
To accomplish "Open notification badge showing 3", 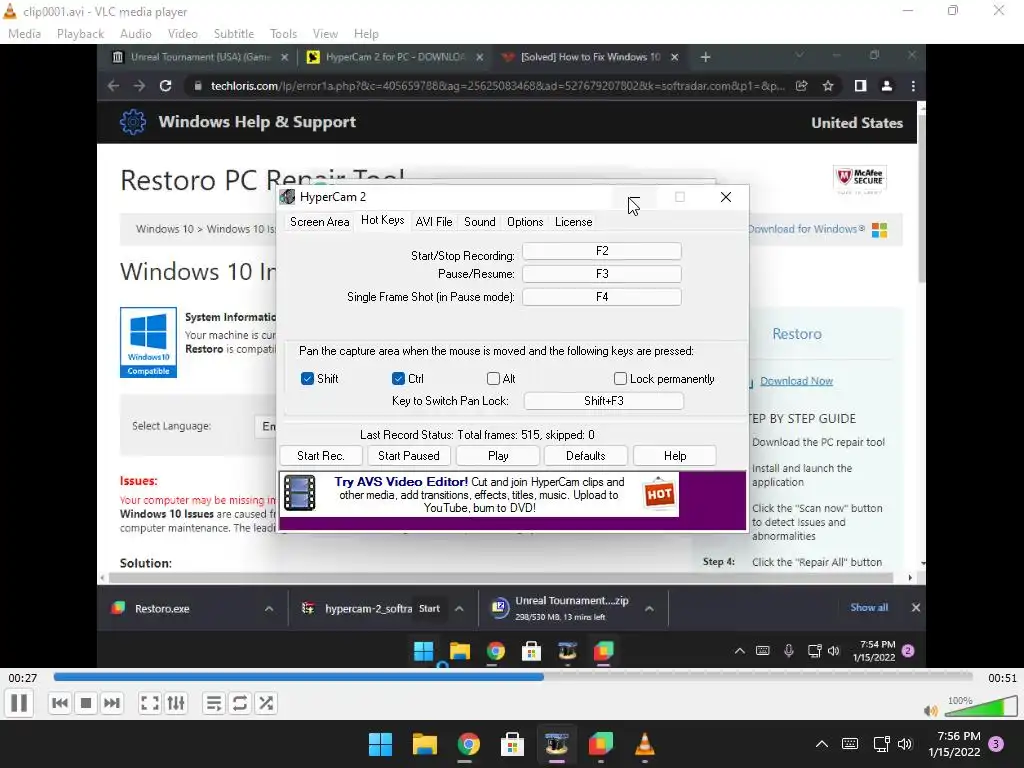I will [x=996, y=744].
